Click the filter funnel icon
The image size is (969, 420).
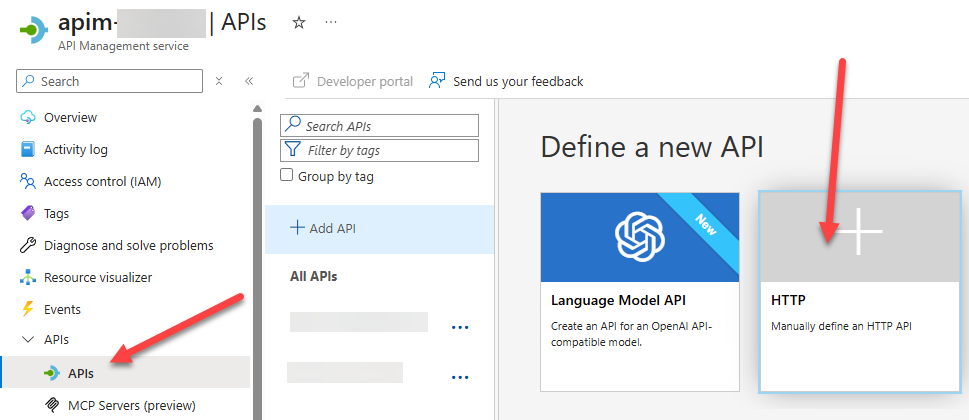pyautogui.click(x=293, y=149)
